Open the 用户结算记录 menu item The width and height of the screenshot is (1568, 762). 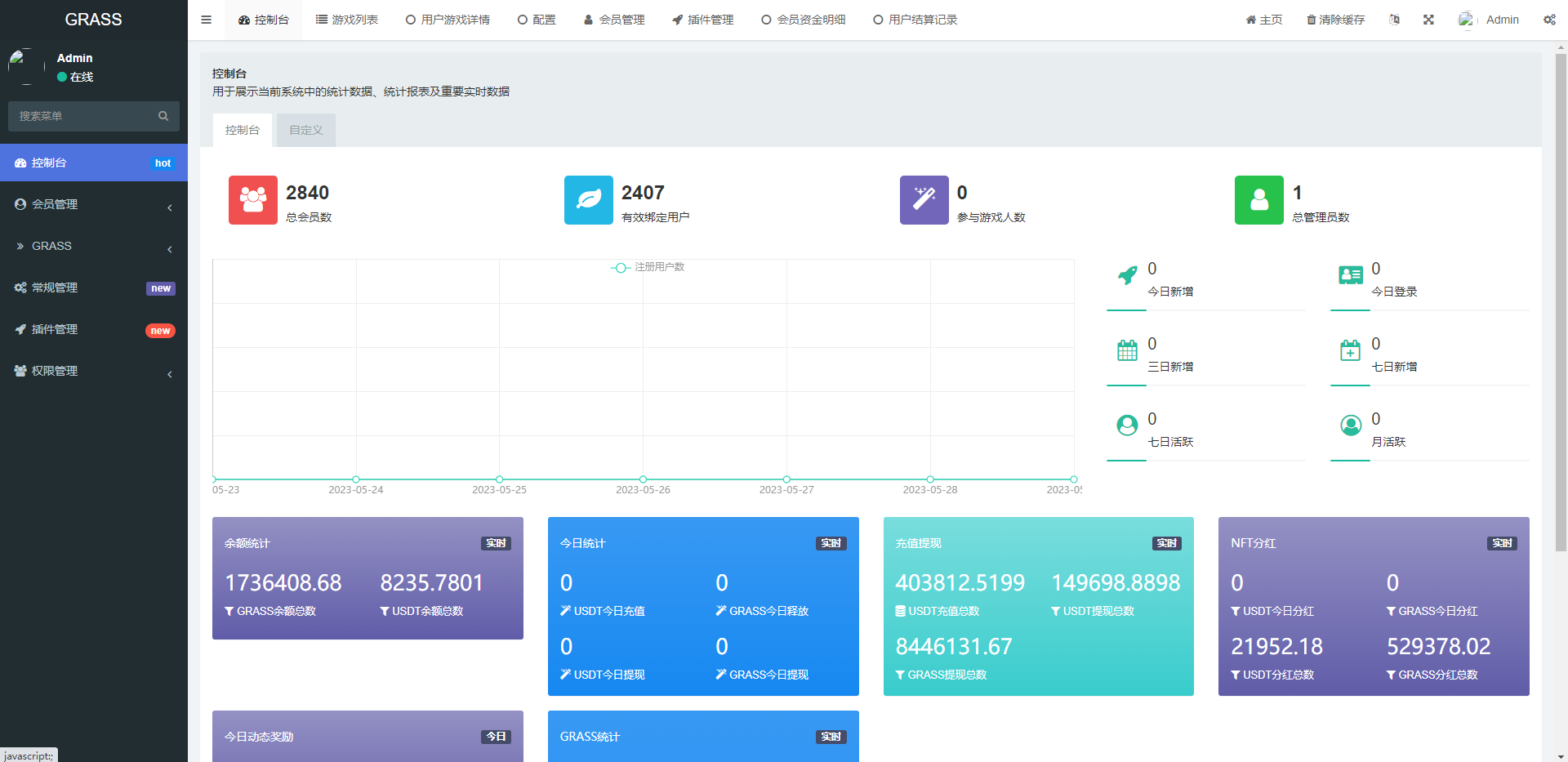915,19
